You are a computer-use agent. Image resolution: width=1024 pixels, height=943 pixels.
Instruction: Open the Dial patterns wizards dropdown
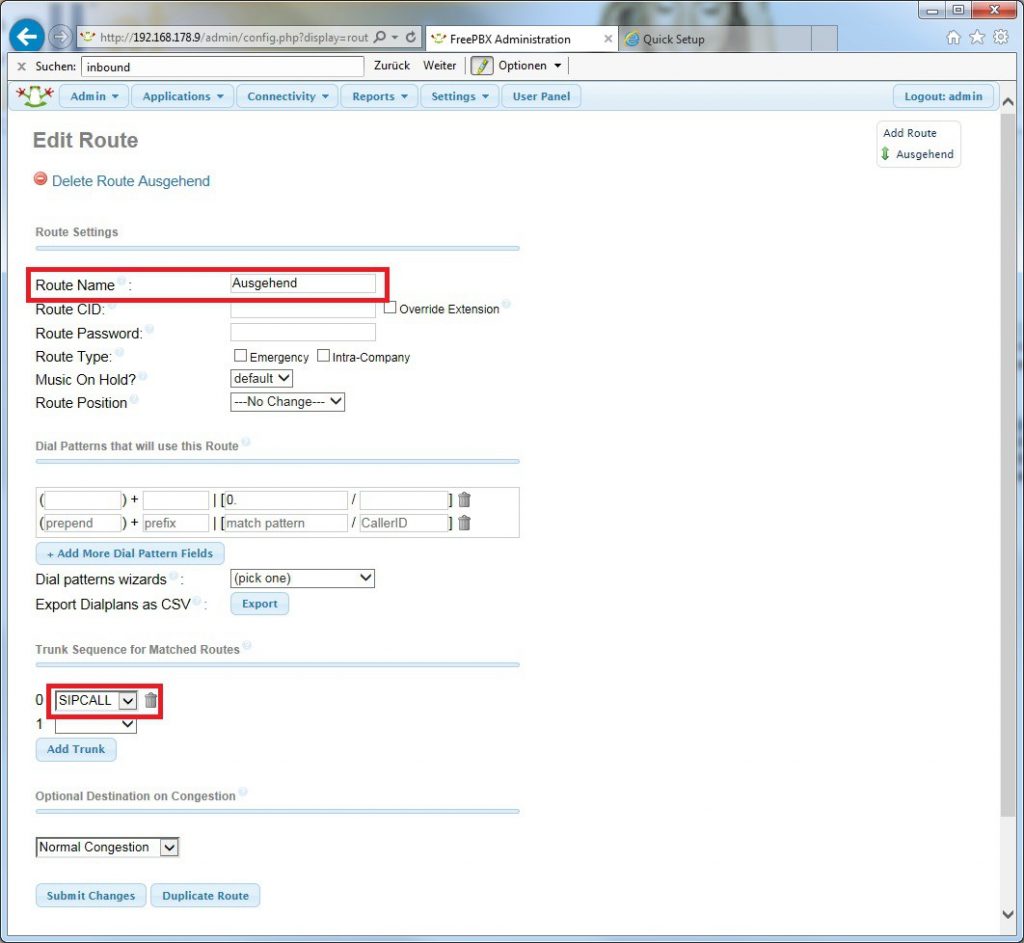pyautogui.click(x=302, y=578)
